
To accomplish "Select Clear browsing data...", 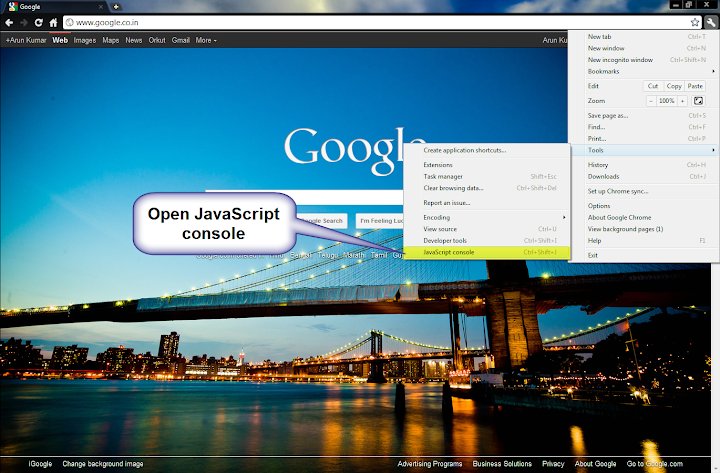I will [487, 188].
